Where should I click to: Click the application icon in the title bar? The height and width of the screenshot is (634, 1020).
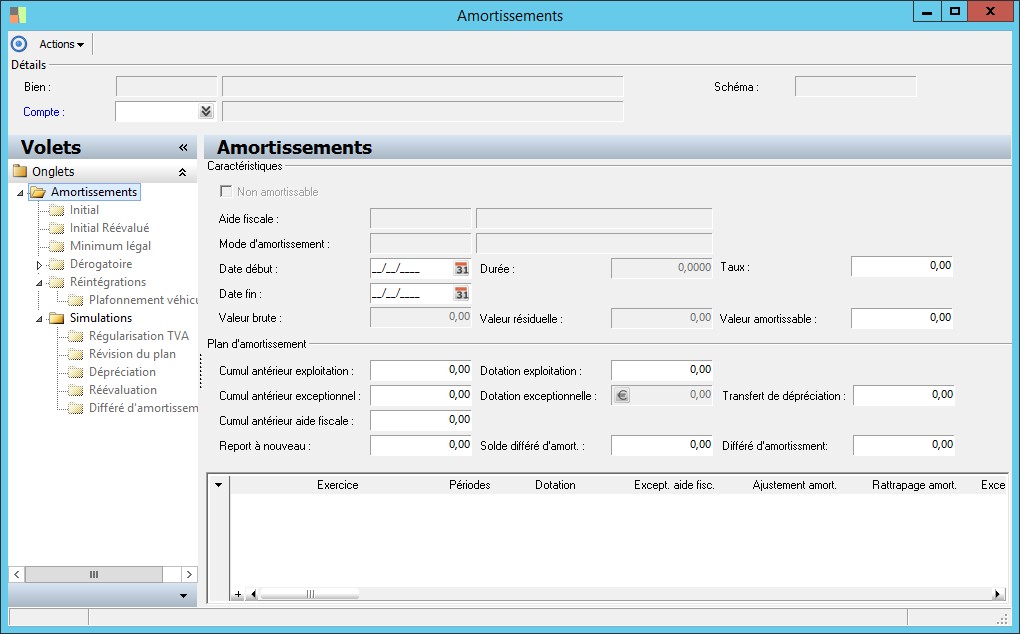pyautogui.click(x=18, y=15)
